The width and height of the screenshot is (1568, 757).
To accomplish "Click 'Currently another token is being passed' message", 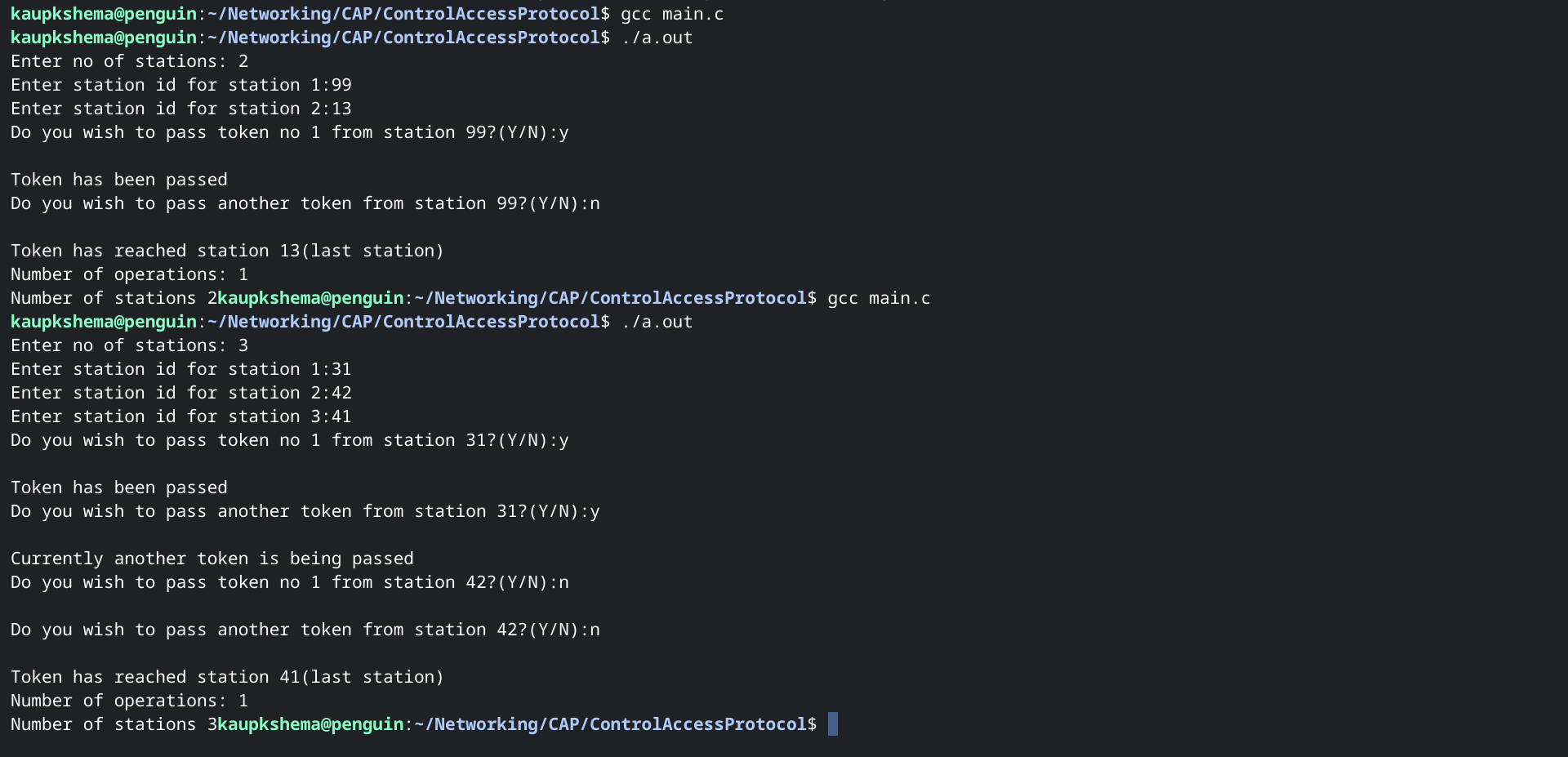I will coord(212,559).
